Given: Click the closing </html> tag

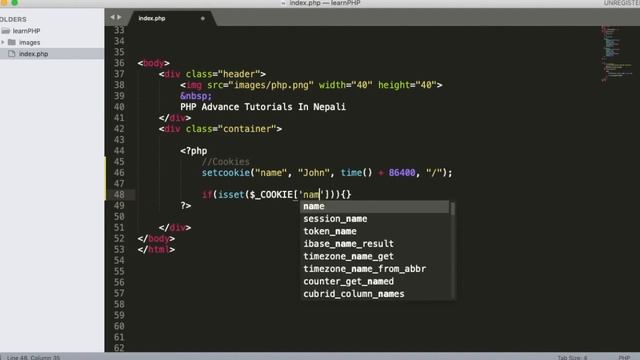Looking at the screenshot, I should (x=156, y=250).
